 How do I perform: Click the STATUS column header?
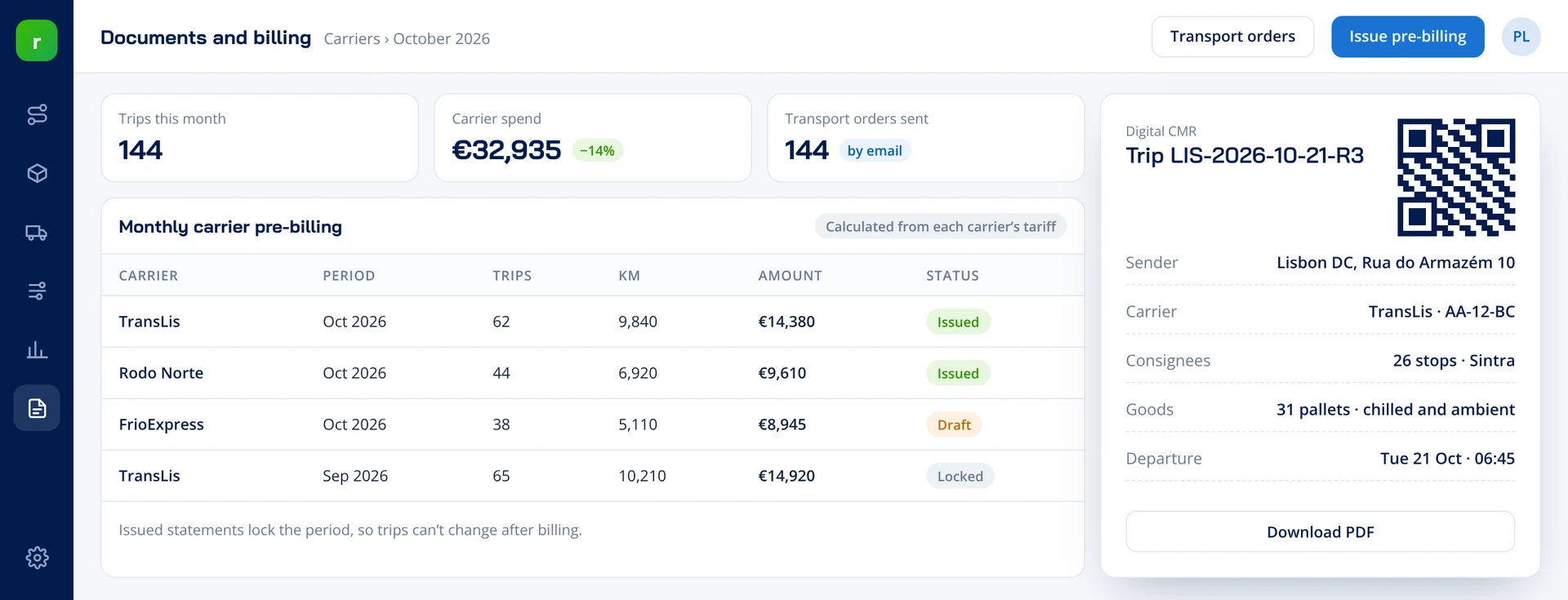coord(952,276)
